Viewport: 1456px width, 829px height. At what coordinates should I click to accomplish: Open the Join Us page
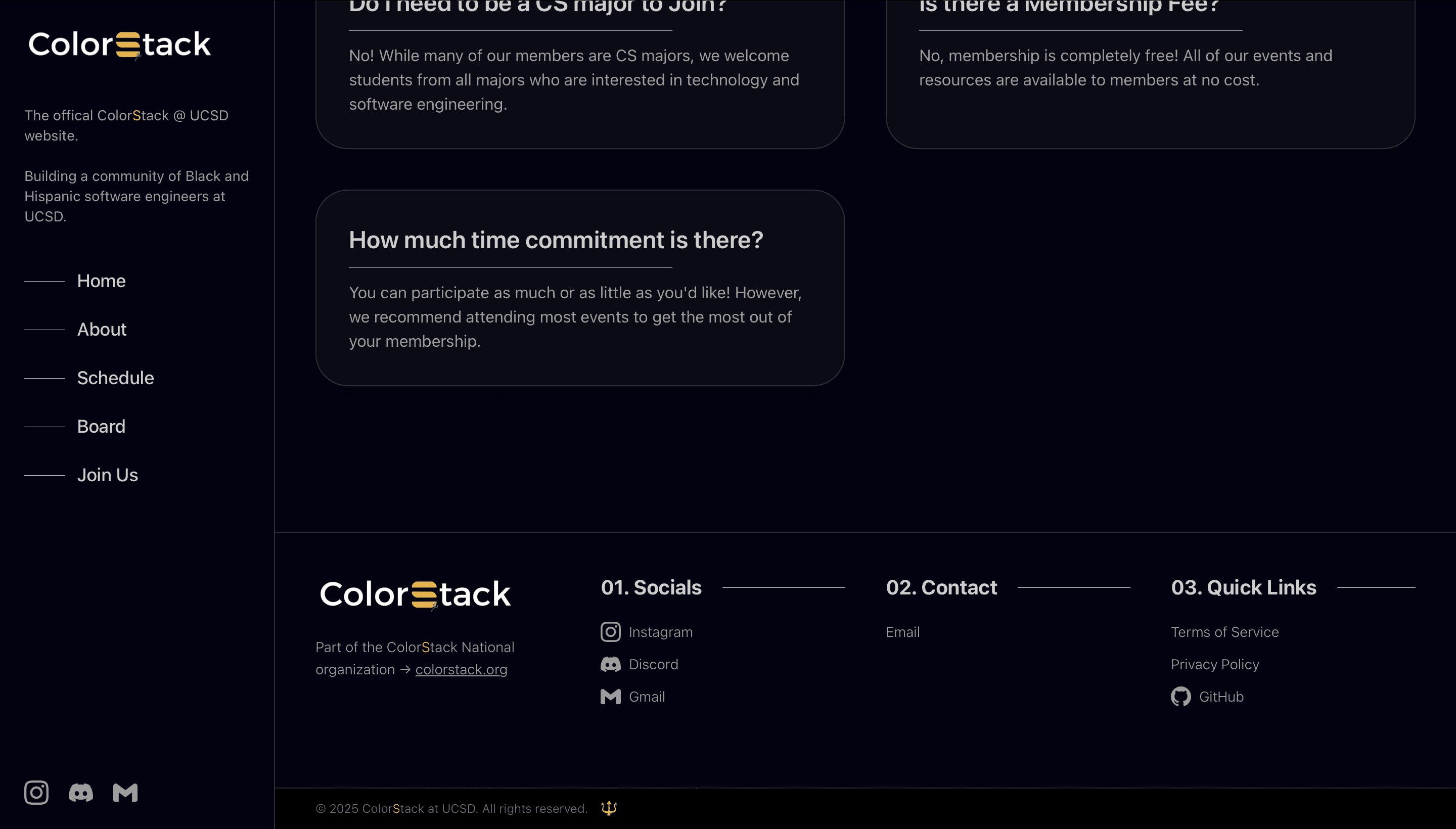(108, 475)
